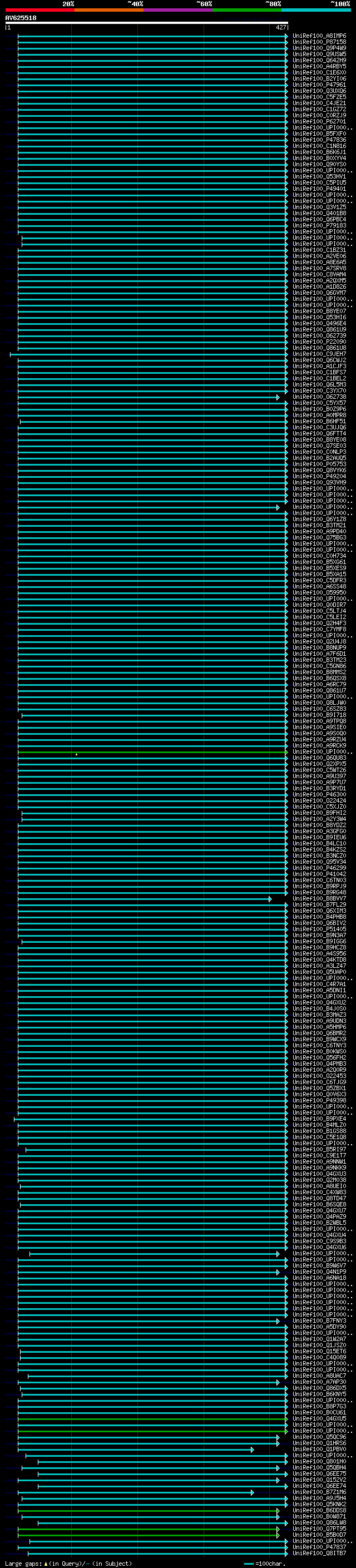Click the orange ~40% identity legend segment
Image resolution: width=356 pixels, height=1568 pixels.
109,10
